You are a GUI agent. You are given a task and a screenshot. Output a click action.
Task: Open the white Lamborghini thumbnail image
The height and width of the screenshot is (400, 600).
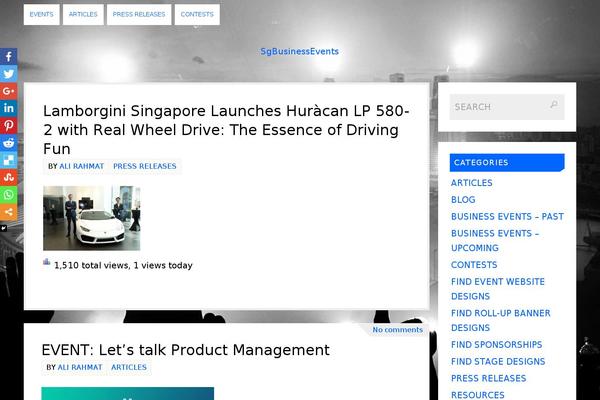pyautogui.click(x=91, y=218)
